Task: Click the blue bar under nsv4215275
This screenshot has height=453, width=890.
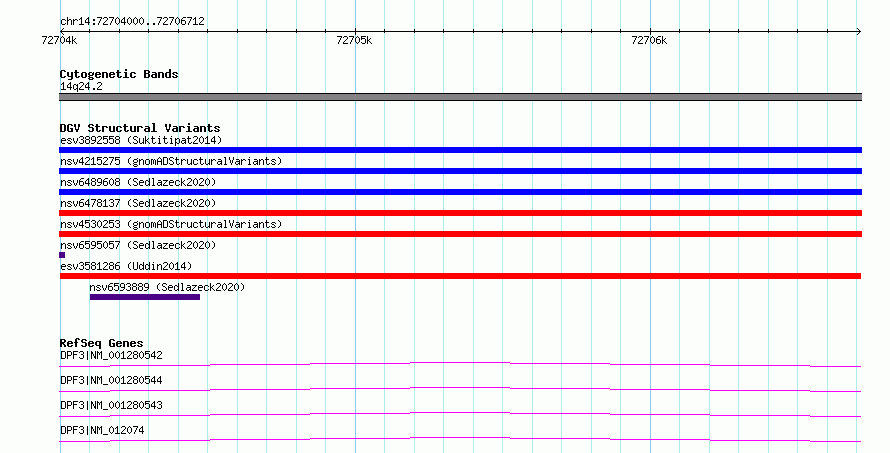Action: pyautogui.click(x=460, y=171)
